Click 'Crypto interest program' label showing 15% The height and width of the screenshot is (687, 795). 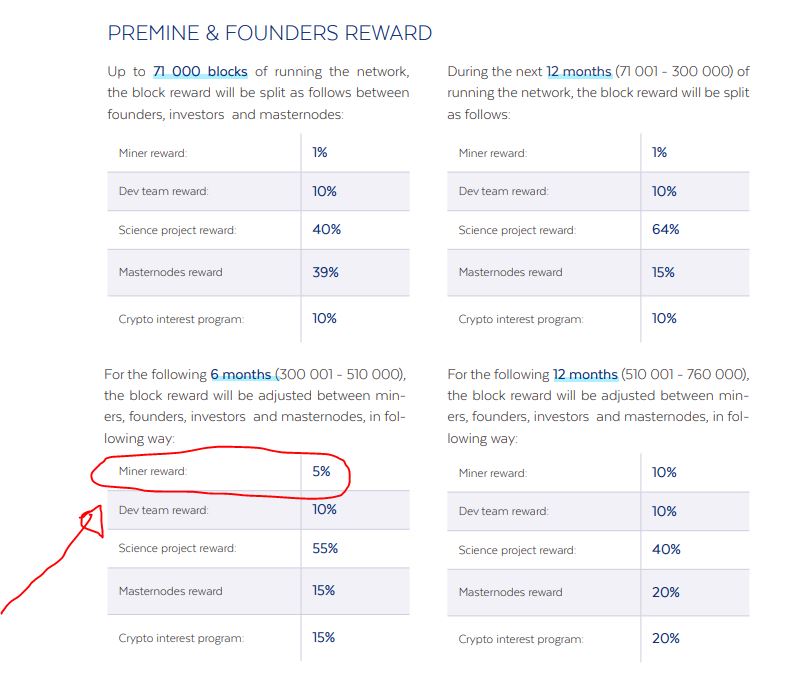(x=181, y=638)
